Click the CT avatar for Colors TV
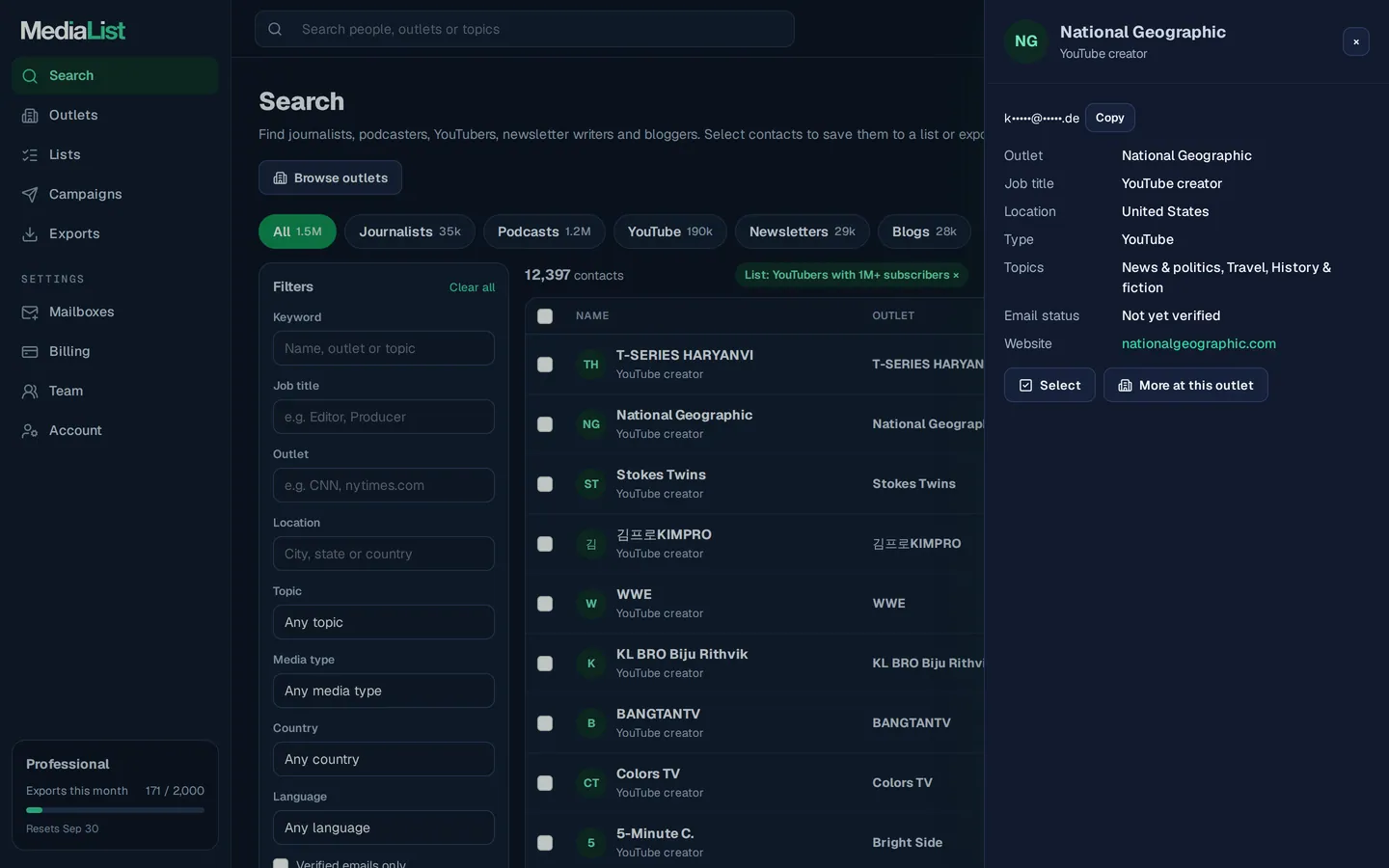This screenshot has height=868, width=1389. [x=591, y=783]
